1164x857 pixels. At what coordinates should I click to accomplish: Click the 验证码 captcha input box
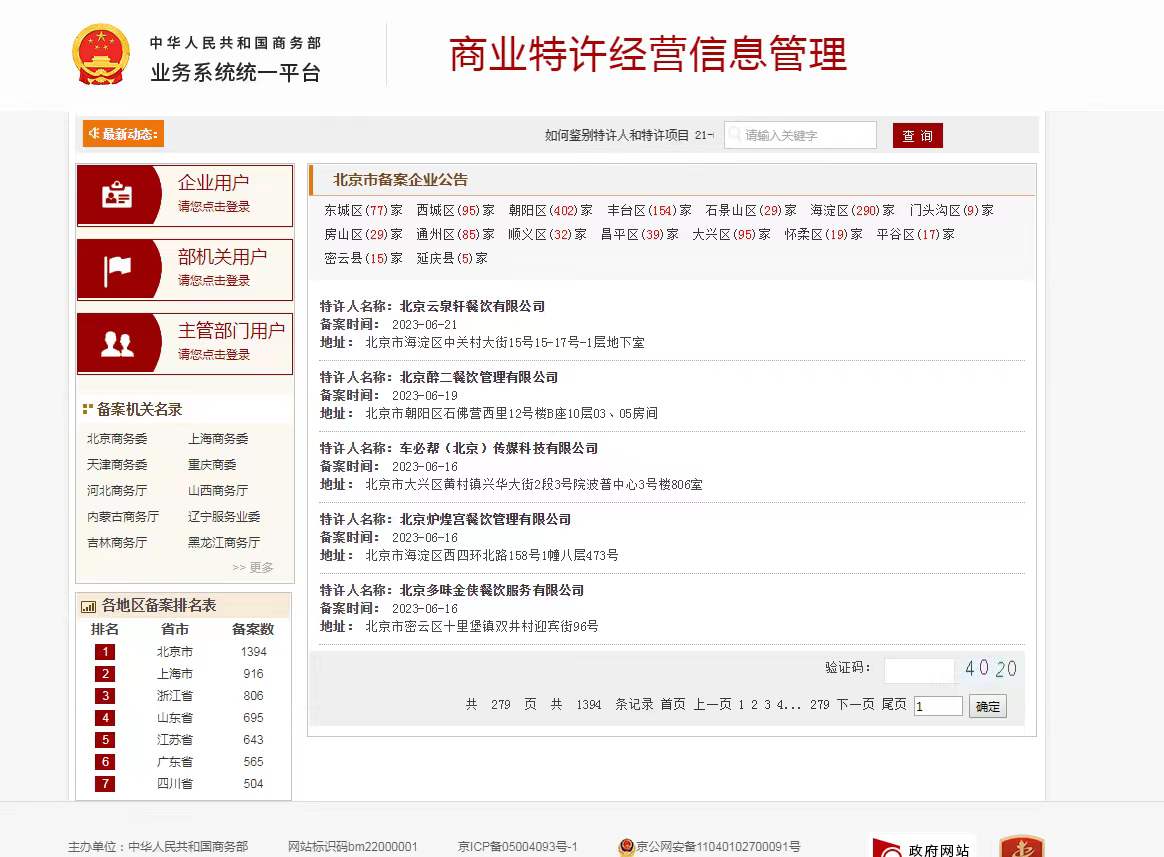click(x=919, y=670)
